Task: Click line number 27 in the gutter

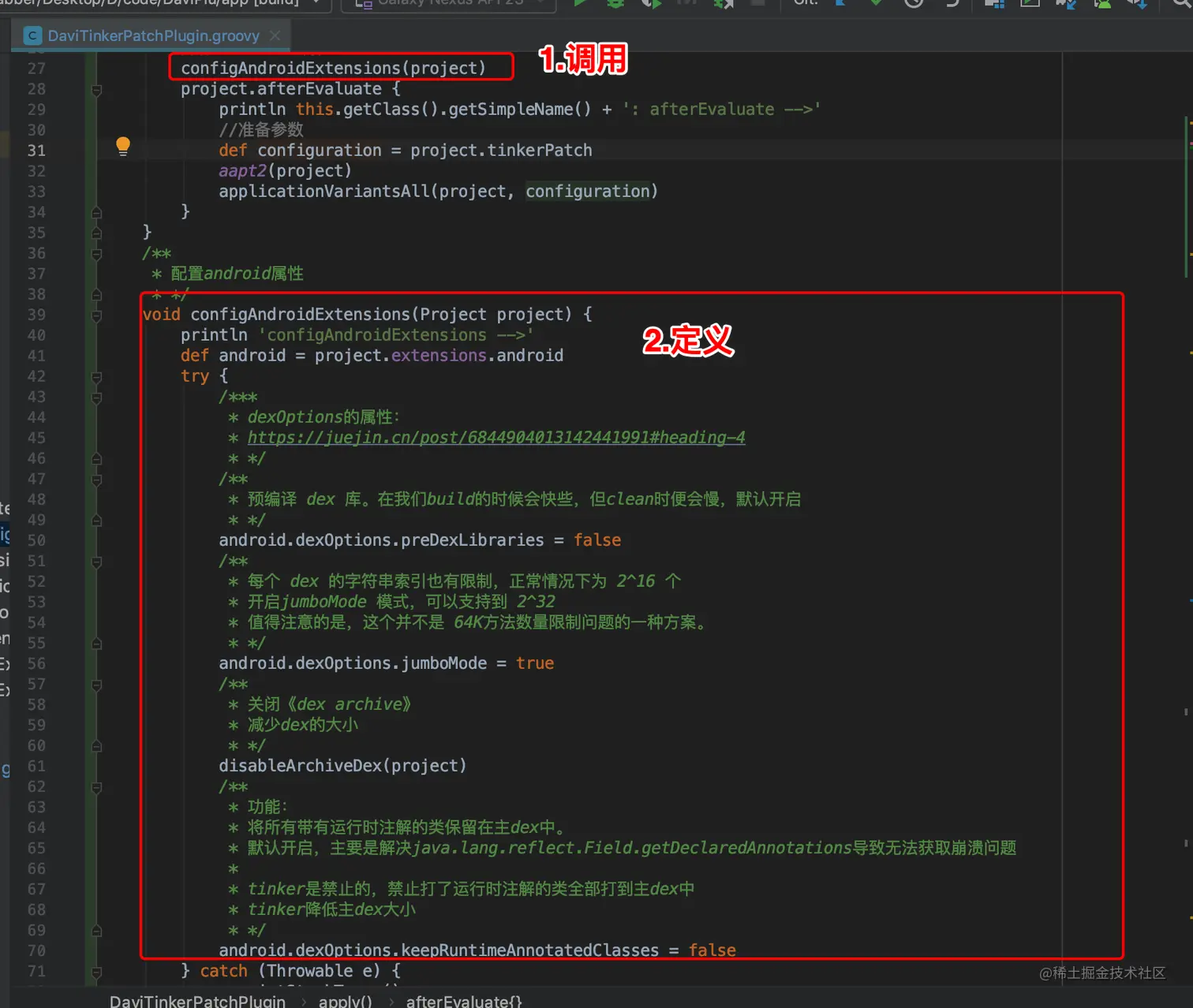Action: [36, 69]
